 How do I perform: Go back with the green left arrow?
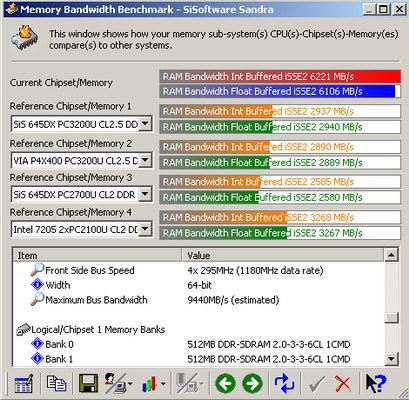click(225, 383)
